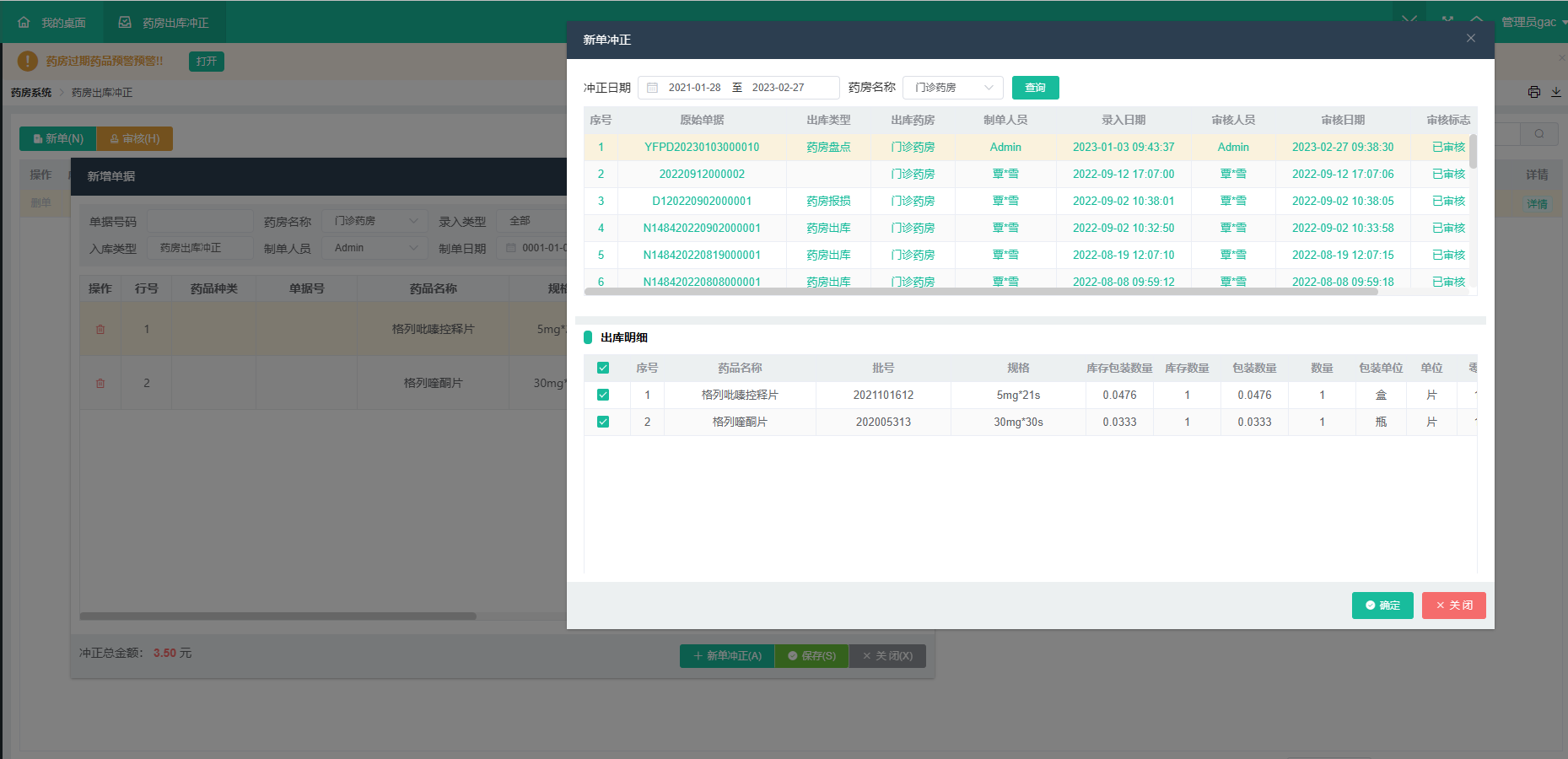Switch to 药房出库冲正 tab
This screenshot has width=1568, height=759.
[x=164, y=23]
